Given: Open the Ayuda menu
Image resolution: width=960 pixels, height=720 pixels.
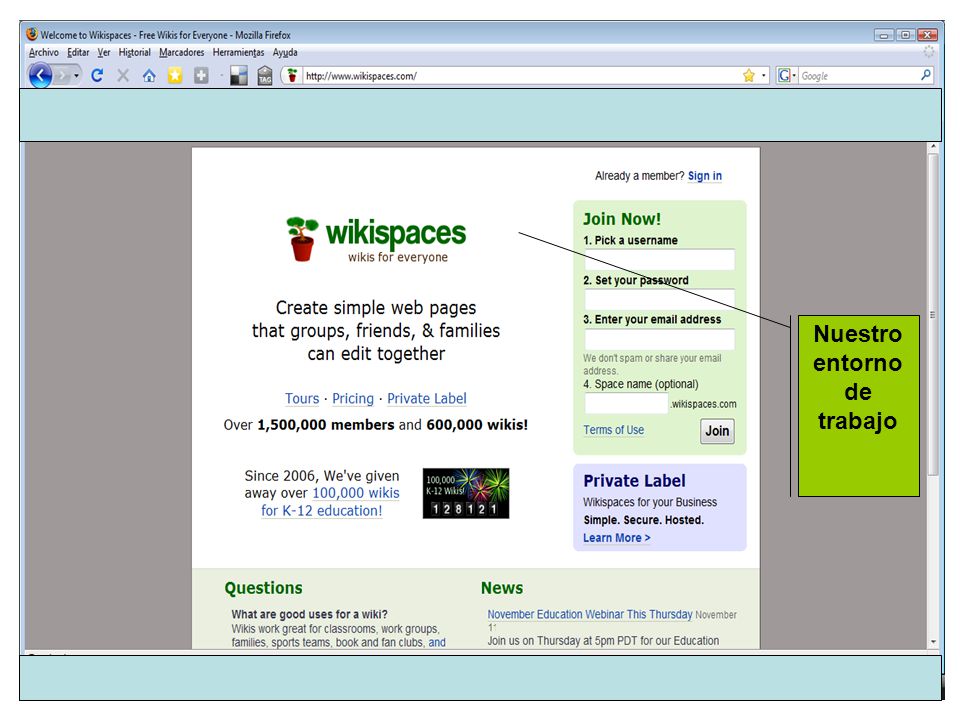Looking at the screenshot, I should (285, 53).
